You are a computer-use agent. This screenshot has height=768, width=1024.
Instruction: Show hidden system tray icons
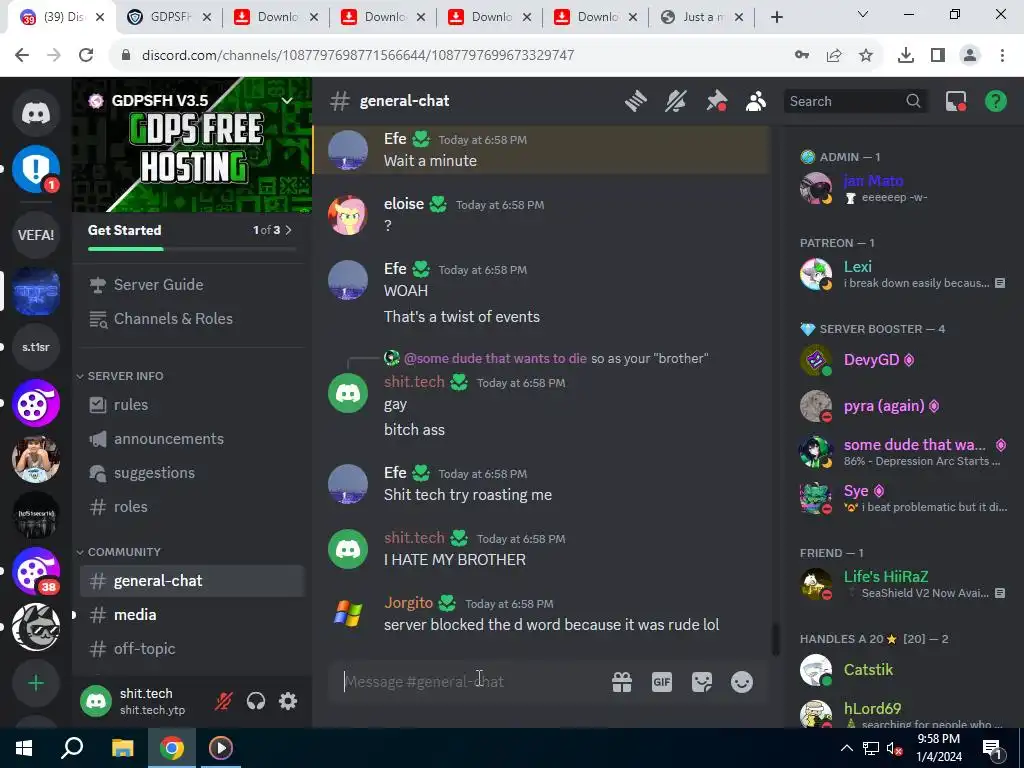[846, 748]
